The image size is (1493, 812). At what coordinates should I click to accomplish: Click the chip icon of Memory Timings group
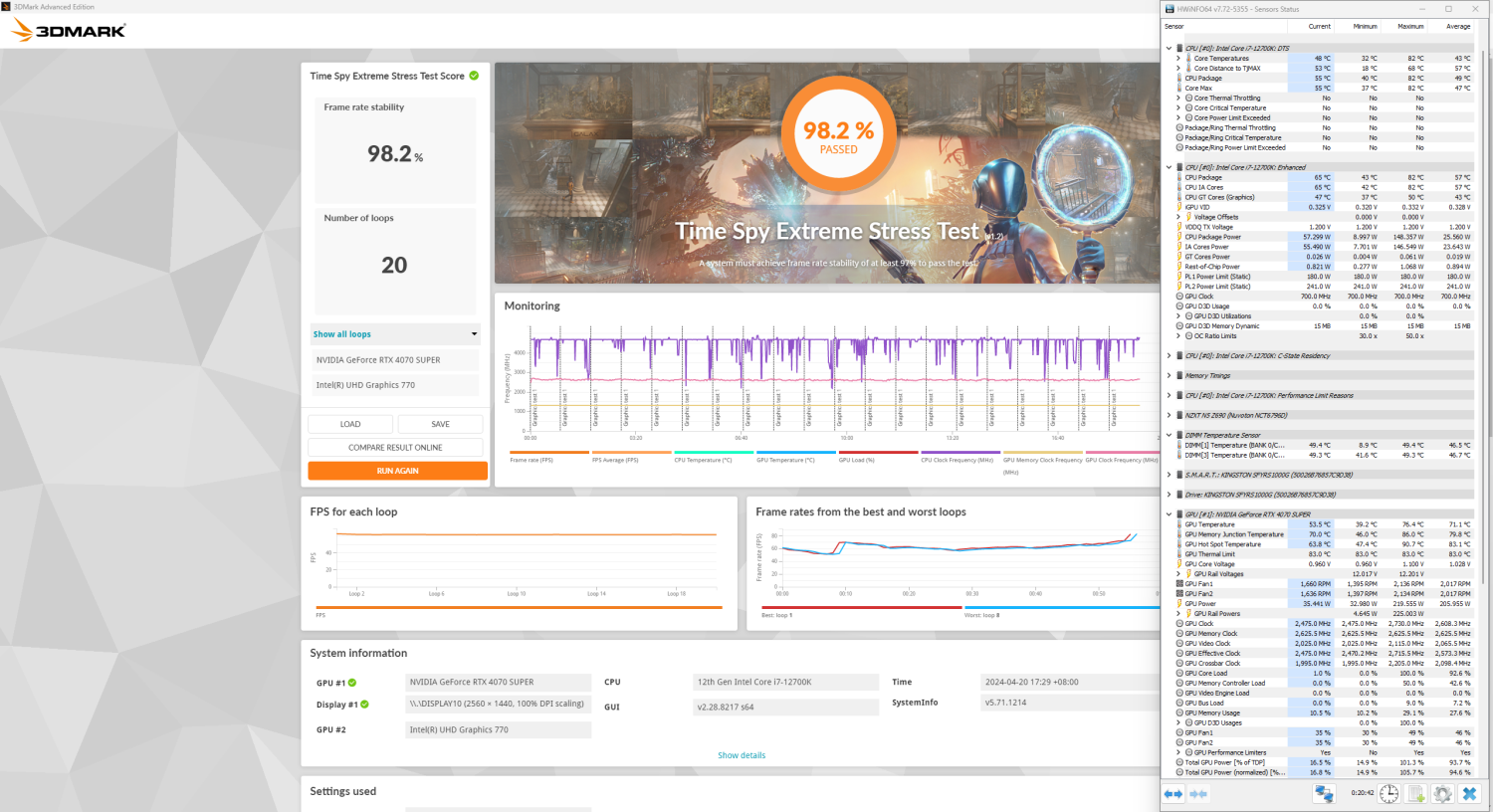tap(1180, 375)
